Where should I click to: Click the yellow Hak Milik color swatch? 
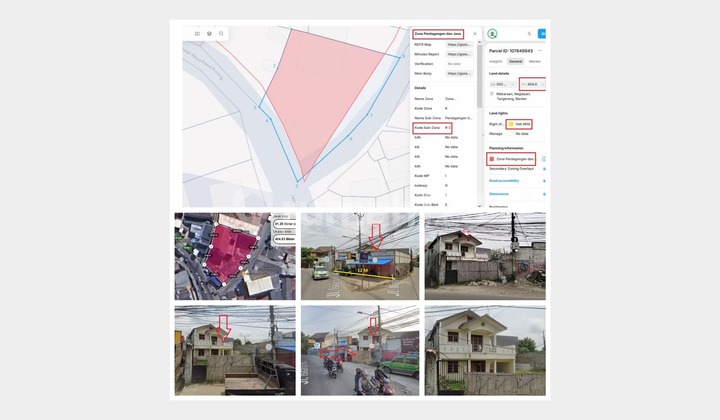coord(510,124)
